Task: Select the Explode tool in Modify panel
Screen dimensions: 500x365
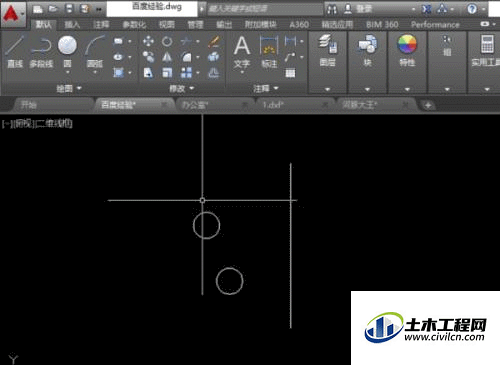Action: pyautogui.click(x=214, y=57)
